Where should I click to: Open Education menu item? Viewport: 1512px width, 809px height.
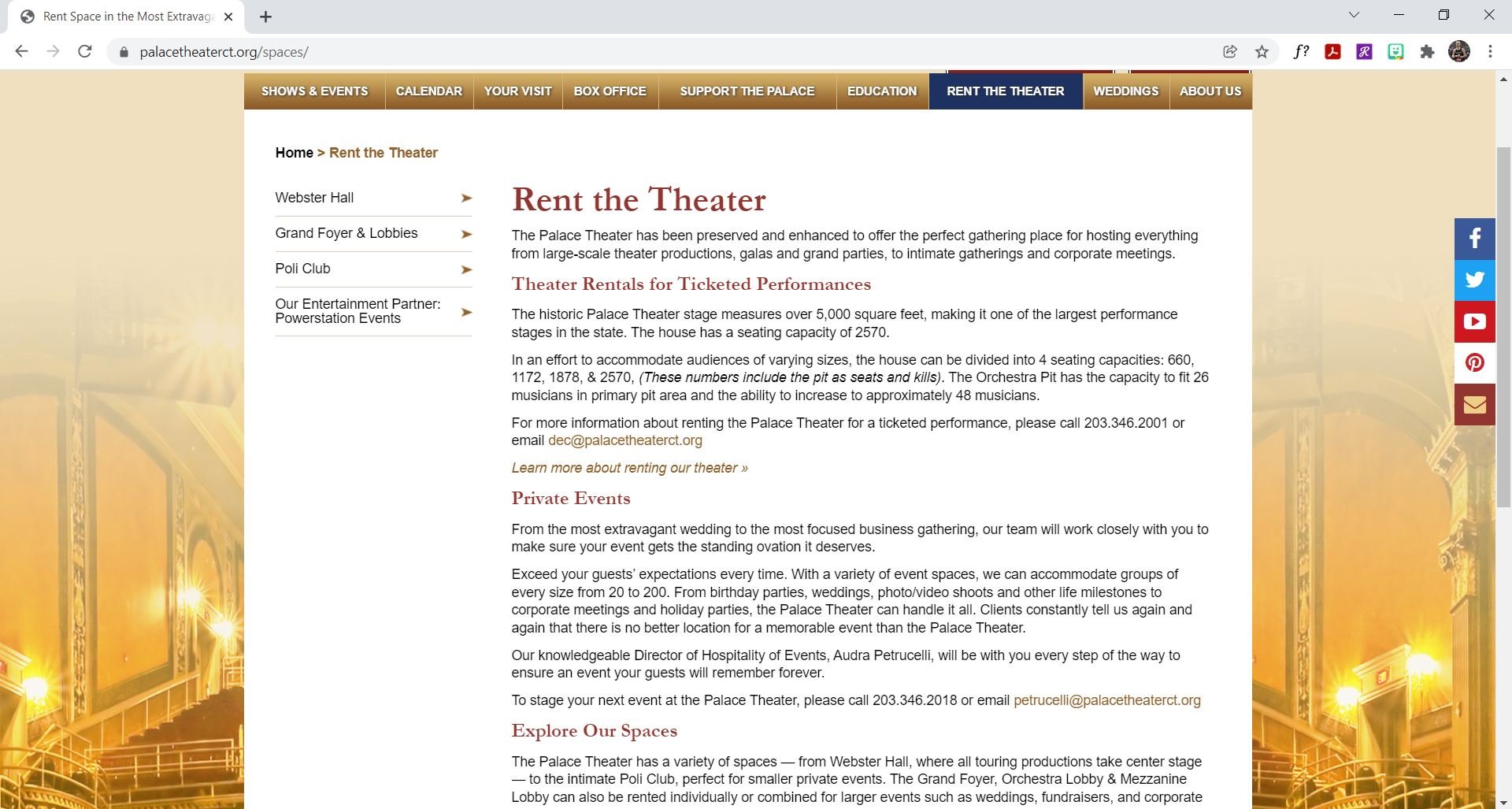click(x=882, y=91)
